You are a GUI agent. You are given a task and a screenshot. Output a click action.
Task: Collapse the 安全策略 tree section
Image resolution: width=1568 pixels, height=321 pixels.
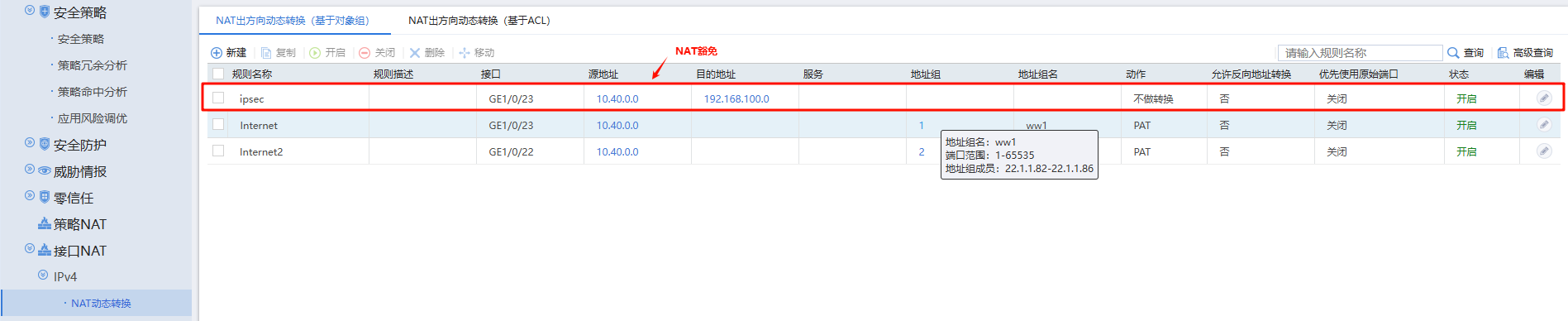tap(30, 11)
